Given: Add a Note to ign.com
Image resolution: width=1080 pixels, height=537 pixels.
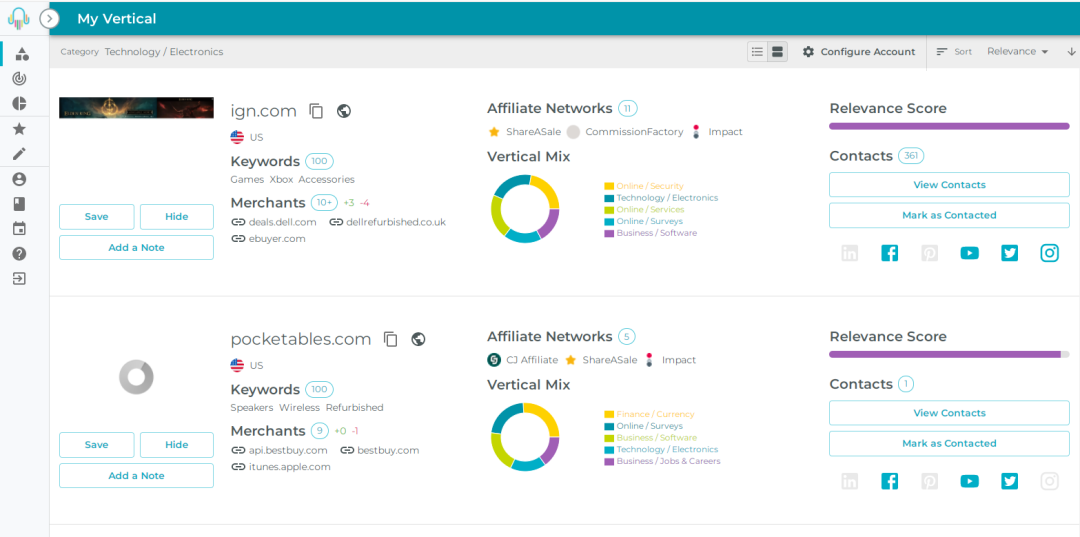Looking at the screenshot, I should click(136, 247).
